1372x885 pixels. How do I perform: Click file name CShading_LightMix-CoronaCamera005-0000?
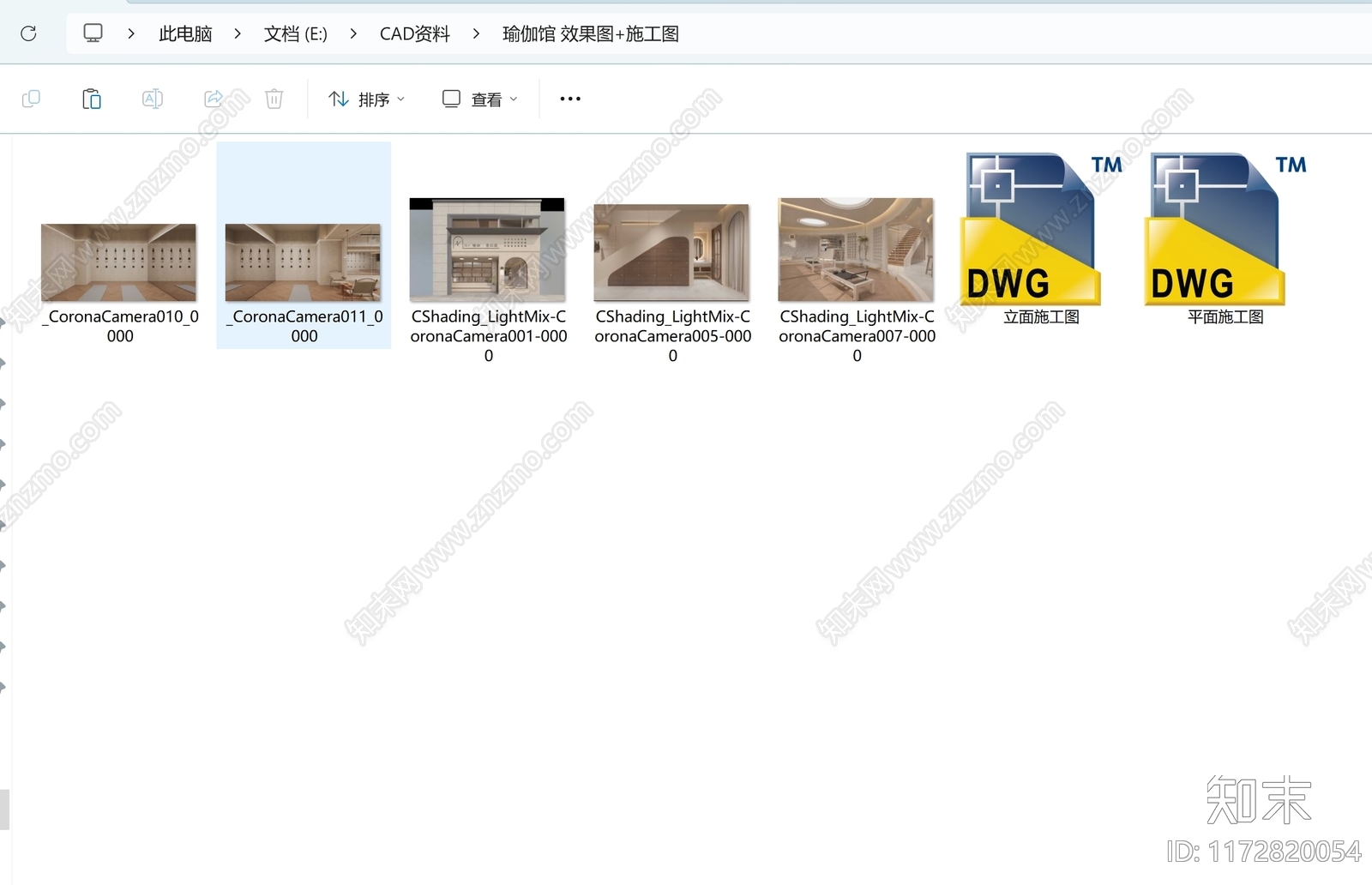pos(673,336)
